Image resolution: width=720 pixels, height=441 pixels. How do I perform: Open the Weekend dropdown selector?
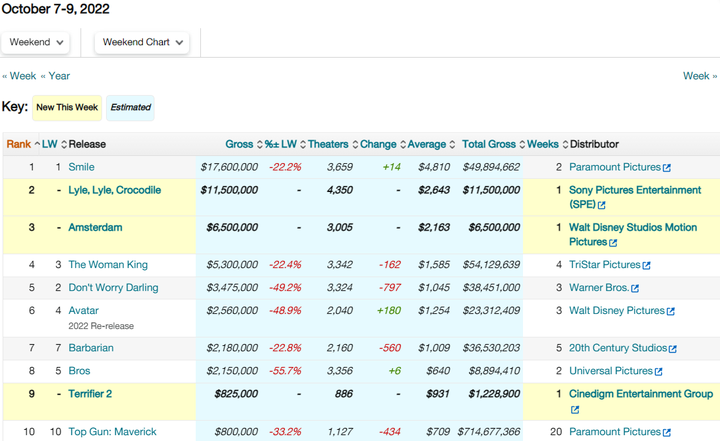point(36,42)
